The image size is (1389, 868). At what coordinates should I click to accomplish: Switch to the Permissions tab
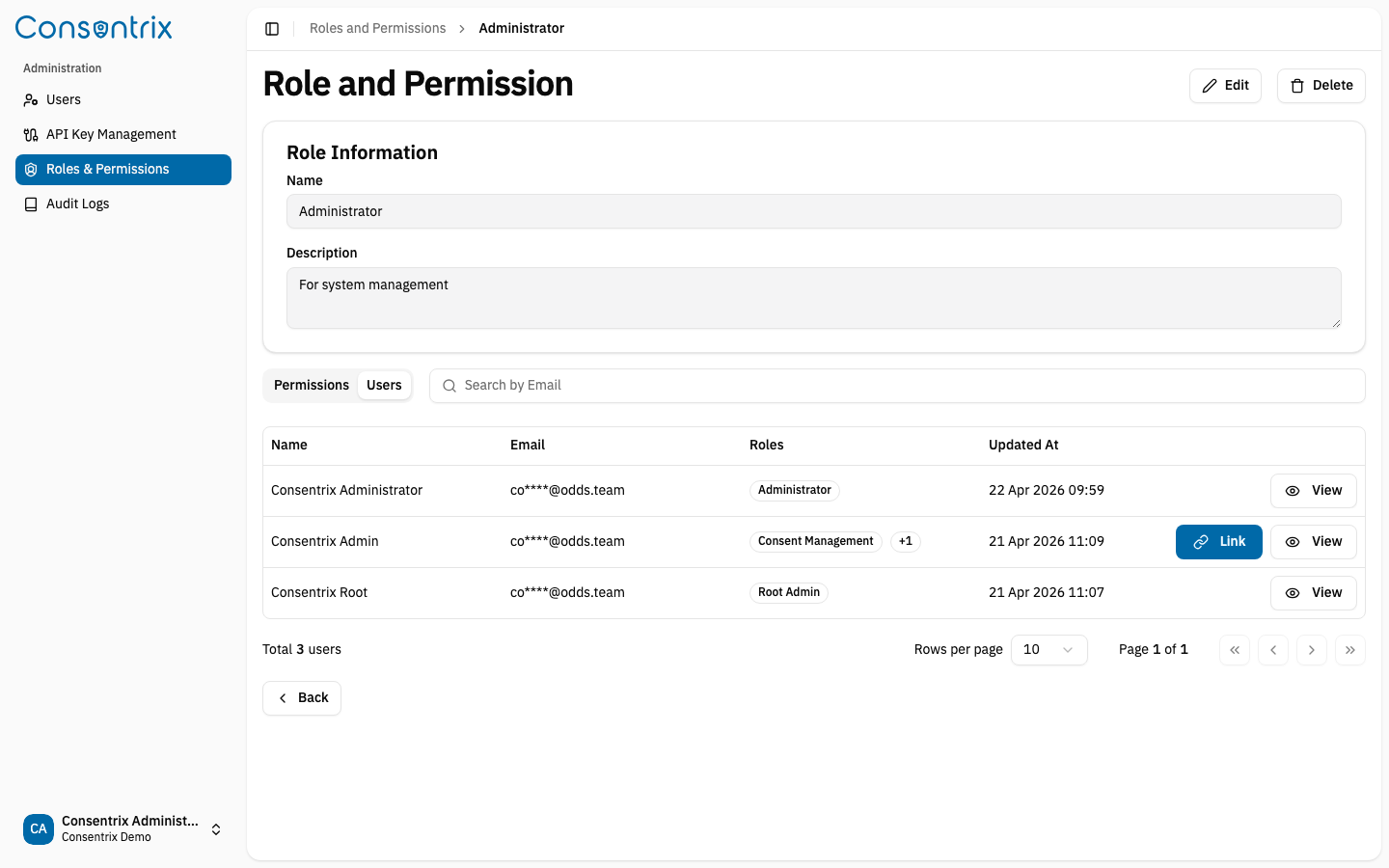pos(312,385)
